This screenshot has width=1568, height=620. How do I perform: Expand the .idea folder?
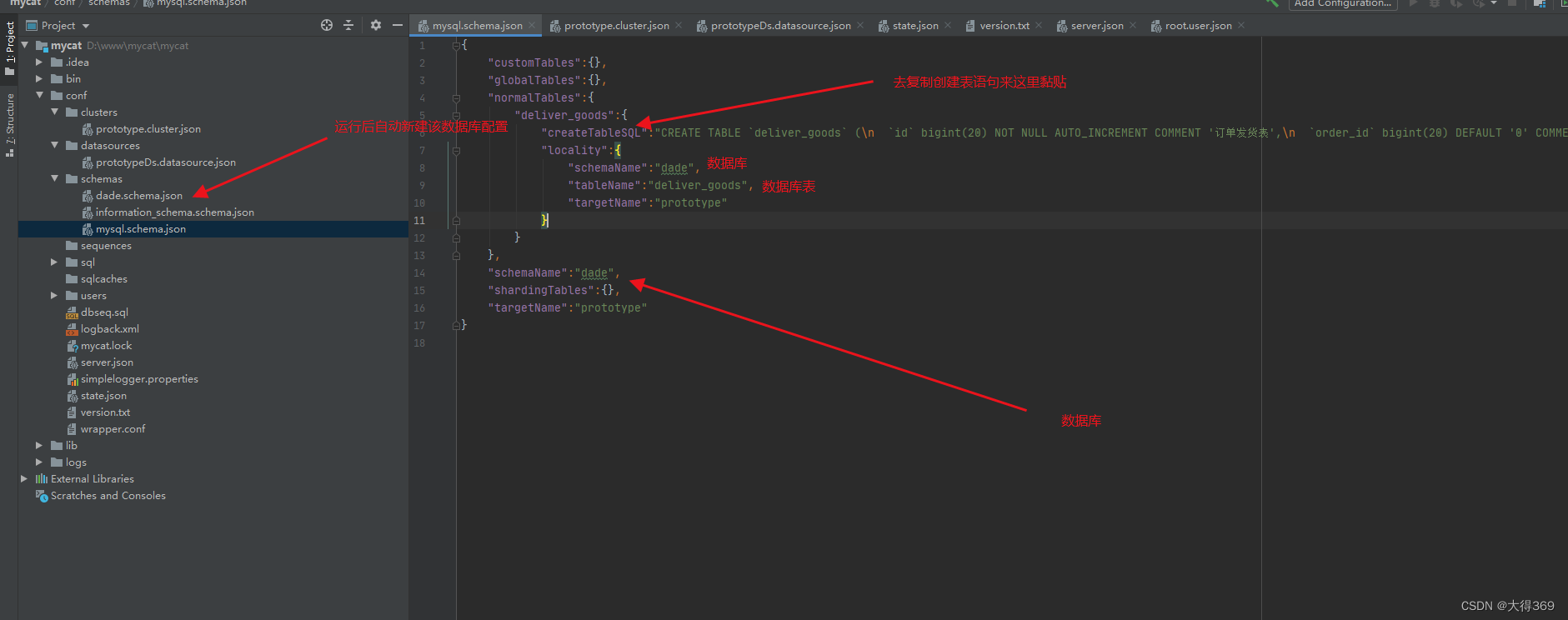click(x=39, y=62)
